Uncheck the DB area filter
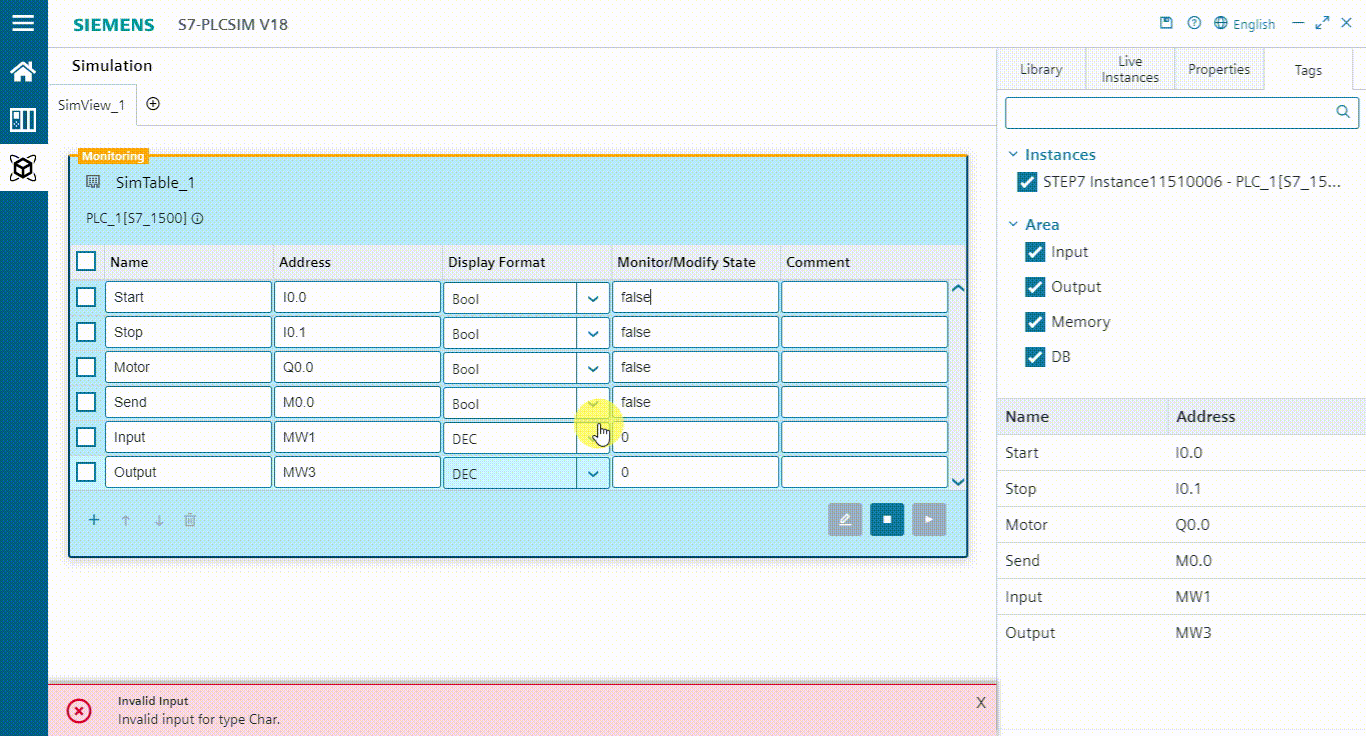This screenshot has width=1366, height=736. pyautogui.click(x=1035, y=357)
